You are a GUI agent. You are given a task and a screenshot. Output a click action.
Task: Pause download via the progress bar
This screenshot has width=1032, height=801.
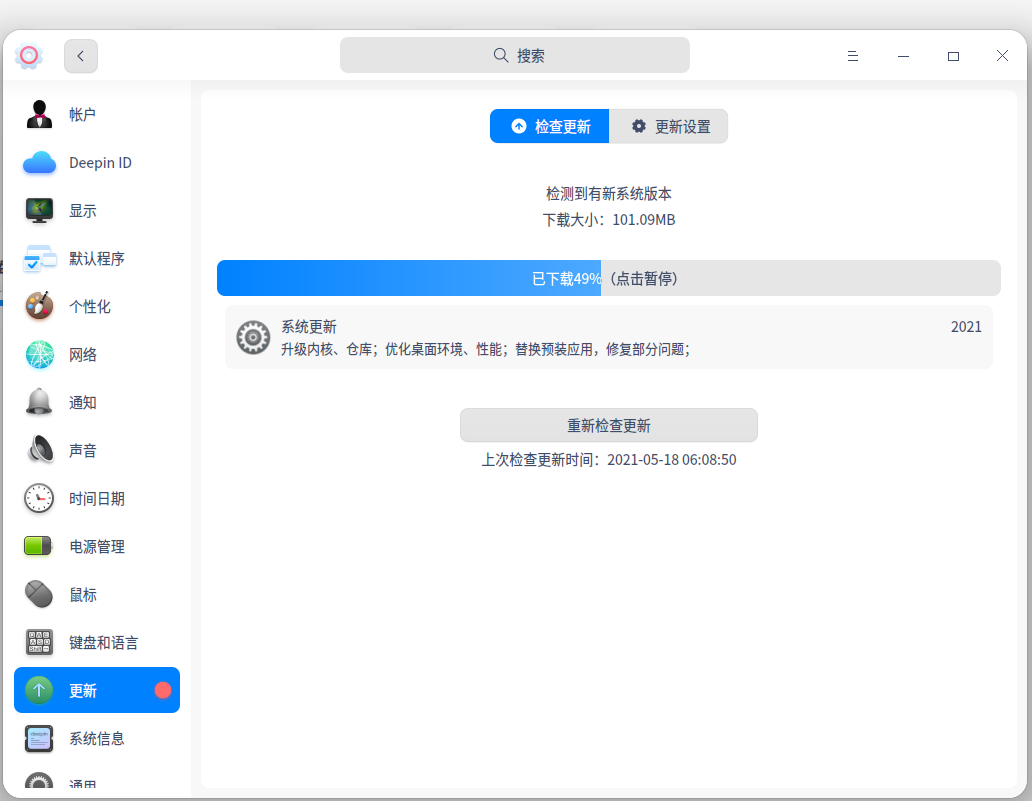(609, 278)
